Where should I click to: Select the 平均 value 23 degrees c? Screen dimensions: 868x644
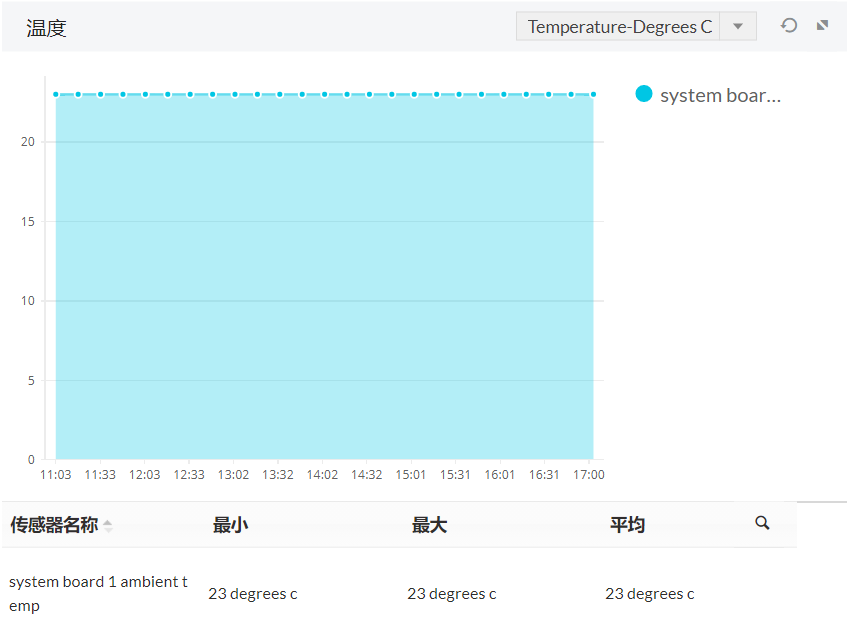pos(649,594)
